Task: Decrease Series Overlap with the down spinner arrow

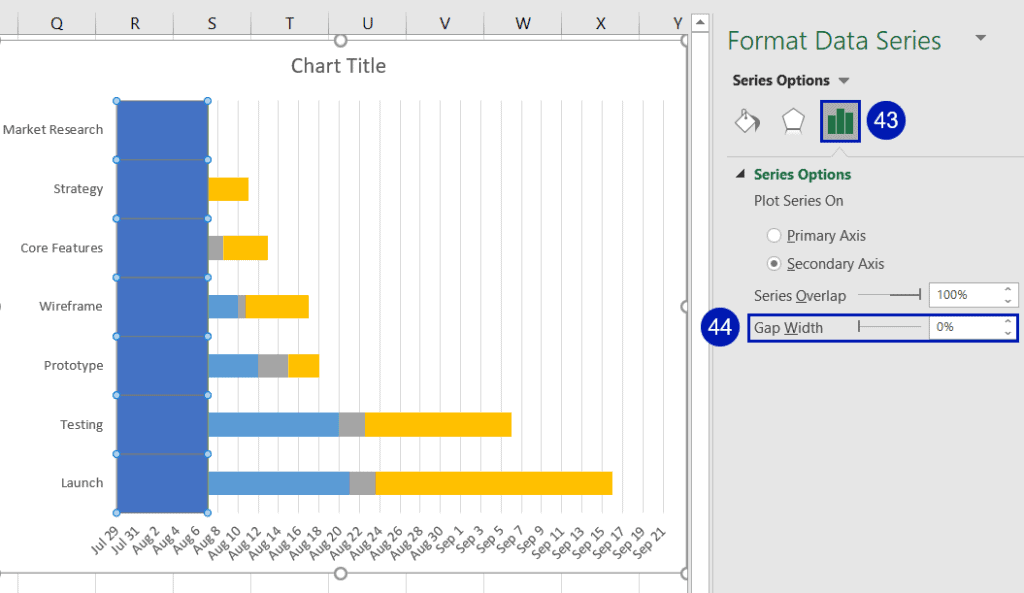Action: point(1007,301)
